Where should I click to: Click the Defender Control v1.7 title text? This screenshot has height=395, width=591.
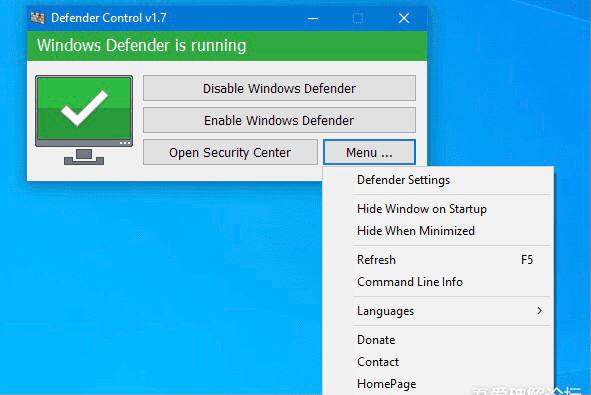(109, 18)
